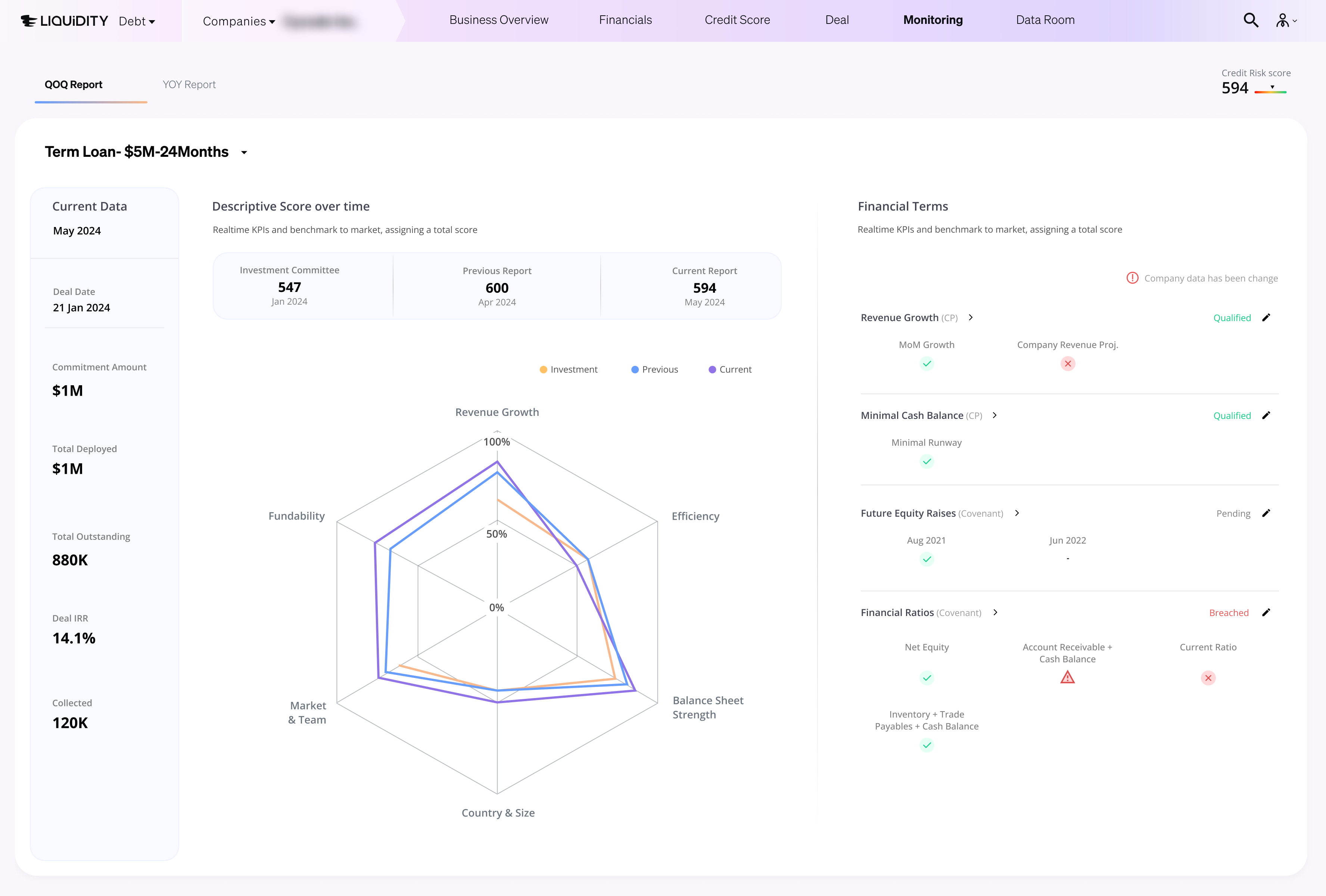The image size is (1326, 896).
Task: Switch to the YOY Report tab
Action: (x=189, y=85)
